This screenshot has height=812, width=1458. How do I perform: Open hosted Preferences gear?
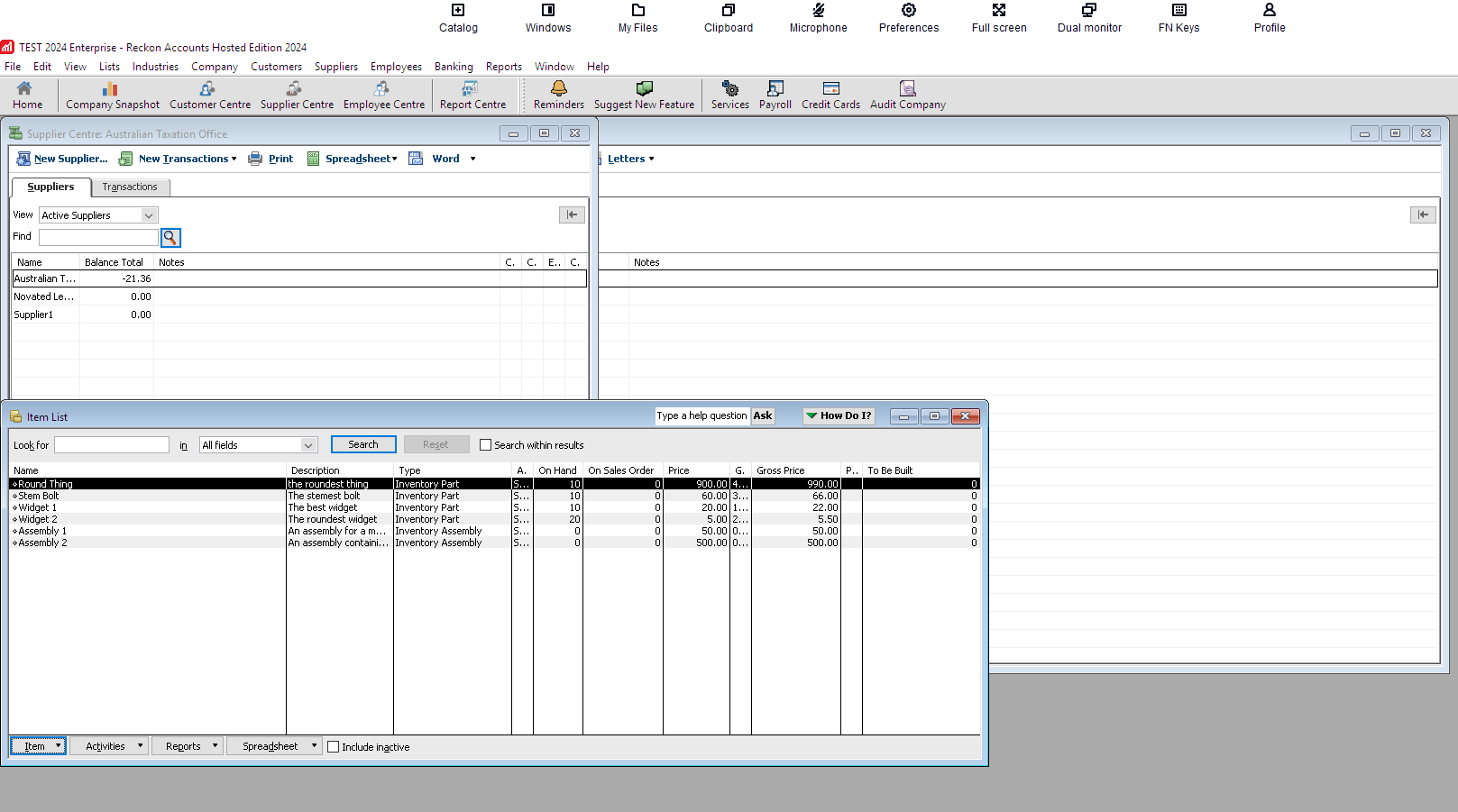pos(909,18)
